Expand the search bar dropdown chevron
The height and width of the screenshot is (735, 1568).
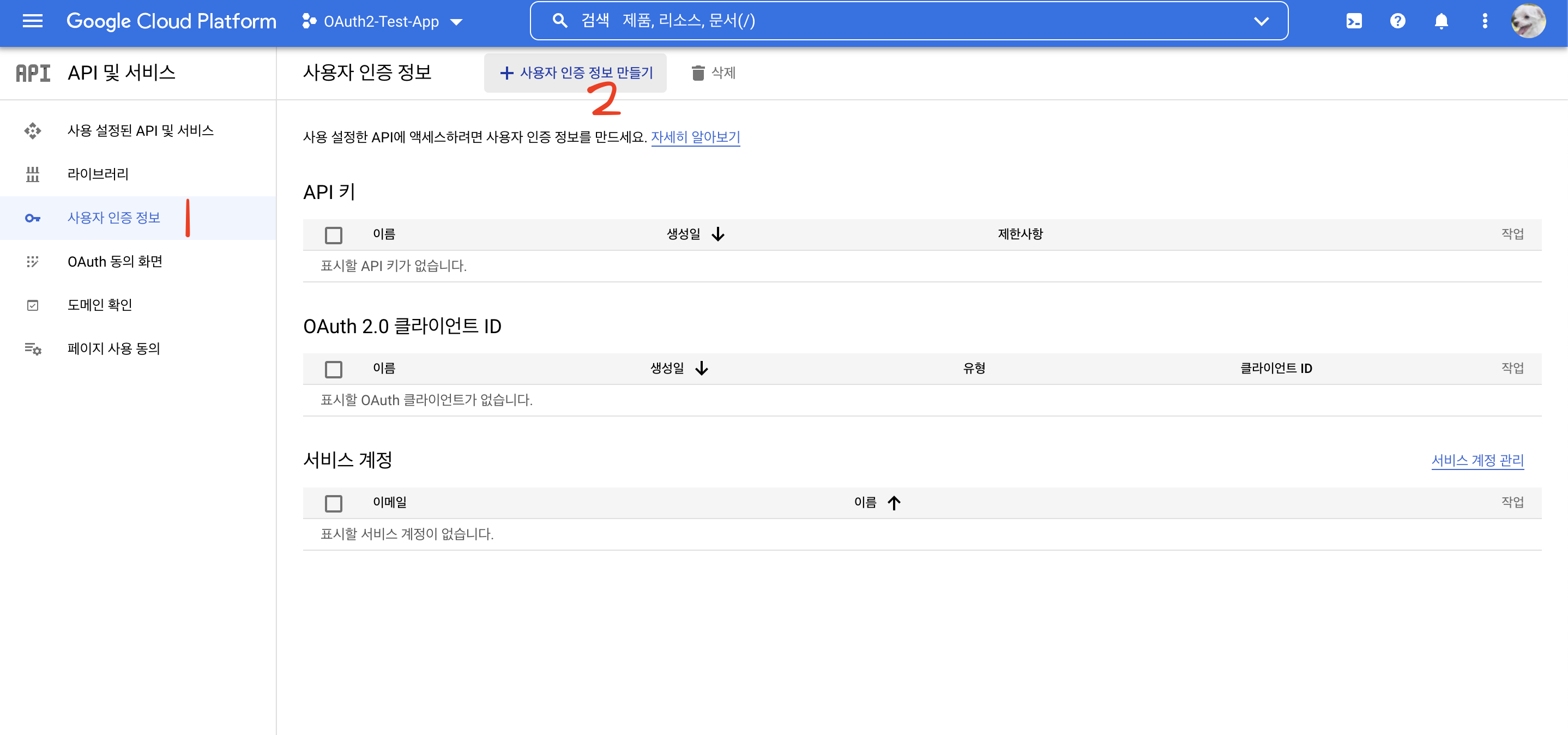[1261, 21]
